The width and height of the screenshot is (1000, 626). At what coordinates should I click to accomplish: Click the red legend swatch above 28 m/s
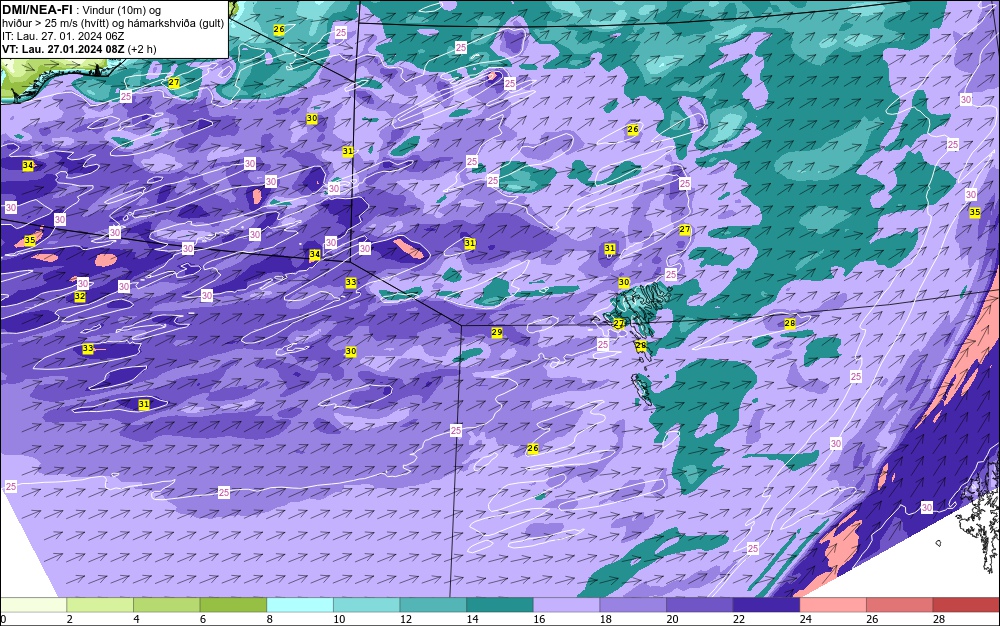point(966,605)
